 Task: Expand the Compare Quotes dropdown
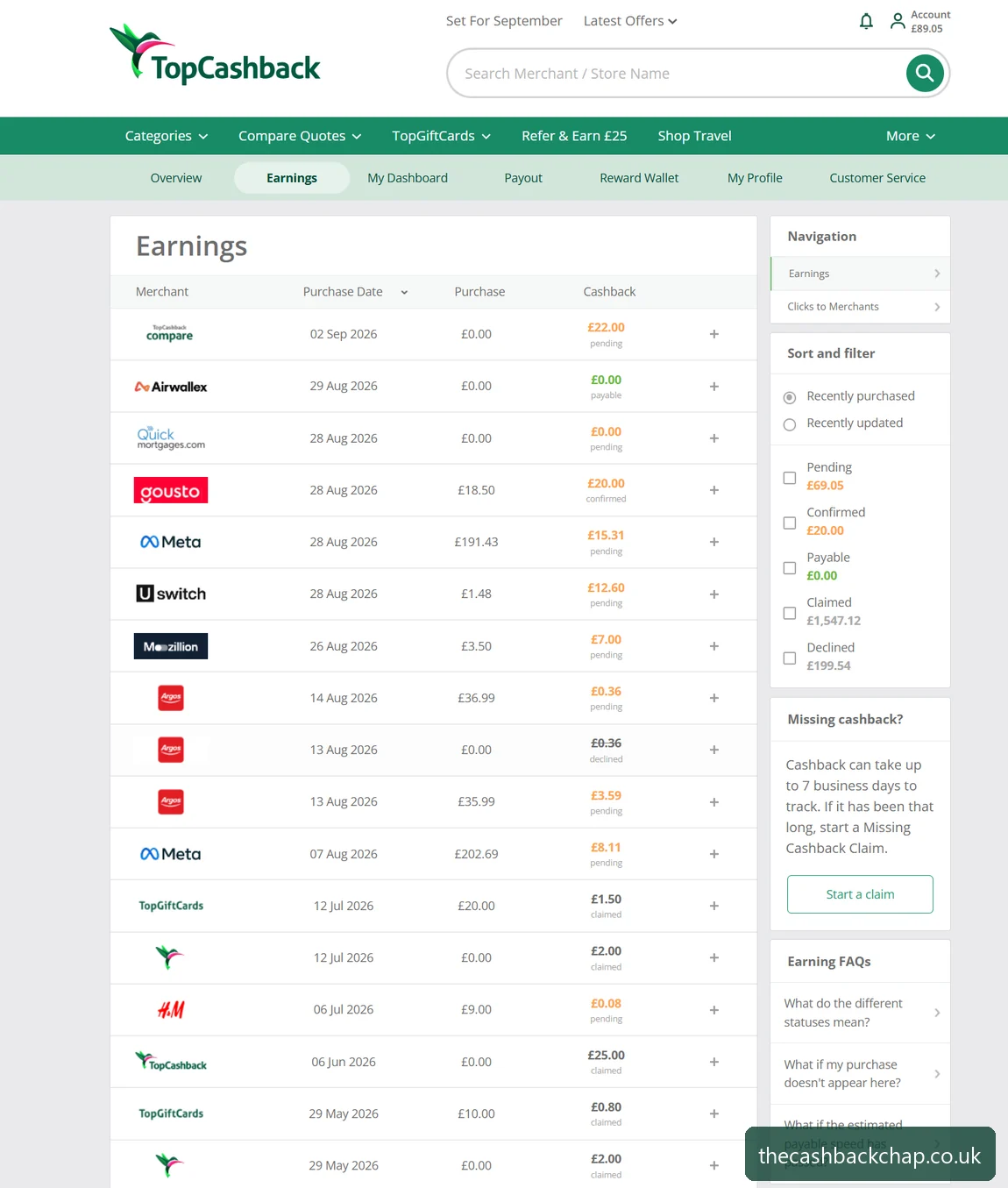(x=300, y=136)
